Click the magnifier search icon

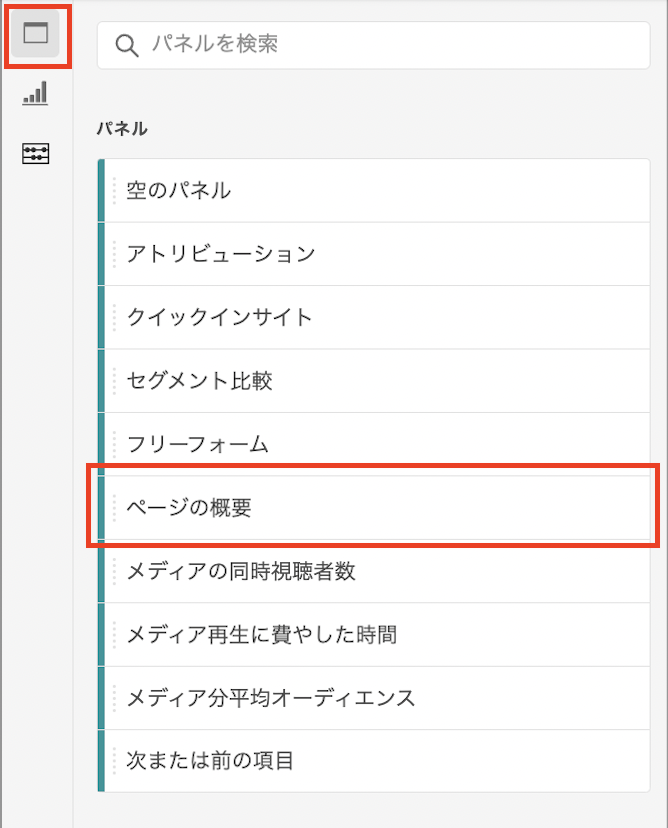point(127,45)
